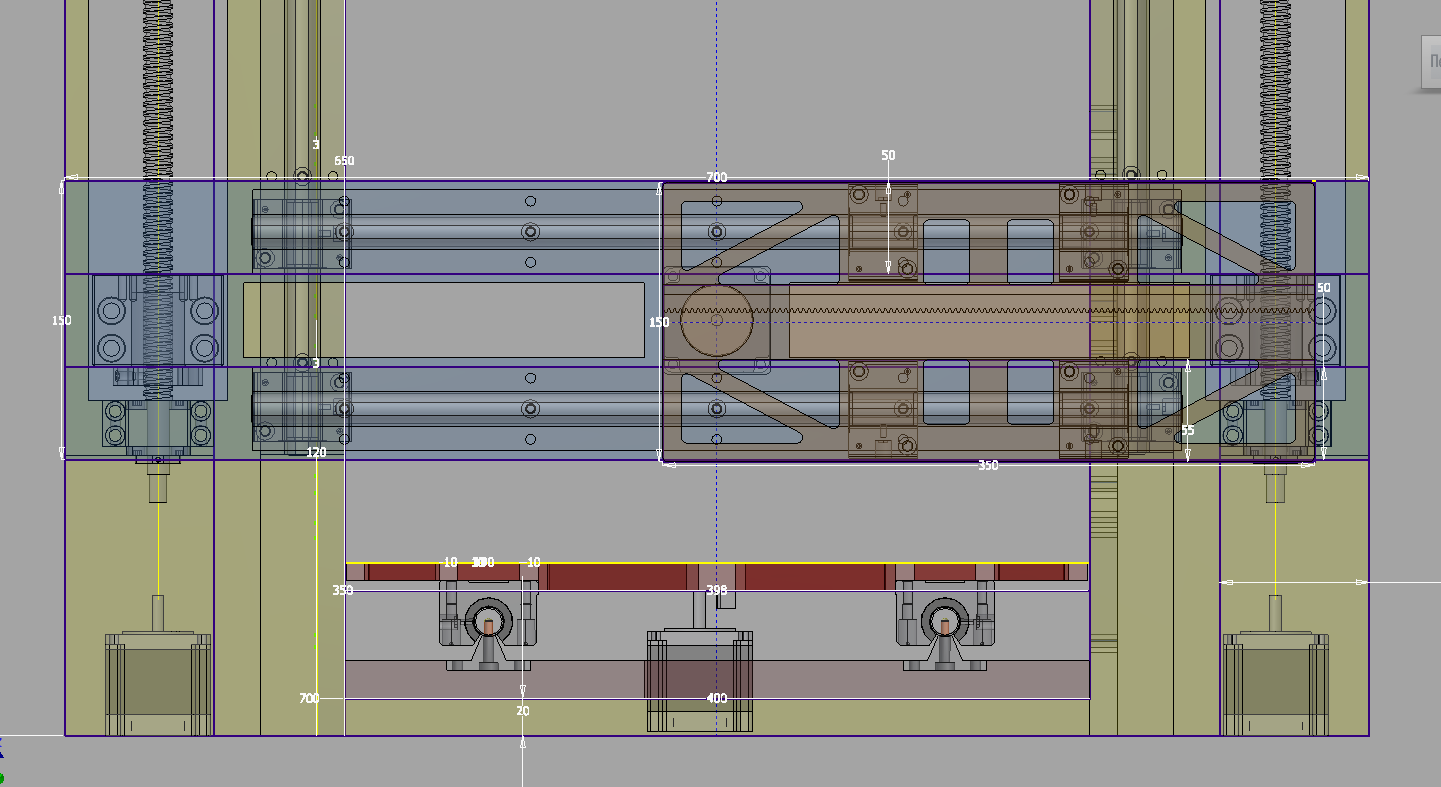The width and height of the screenshot is (1441, 787).
Task: Select the "150" dimension at the crossbeam's left end
Action: click(62, 320)
